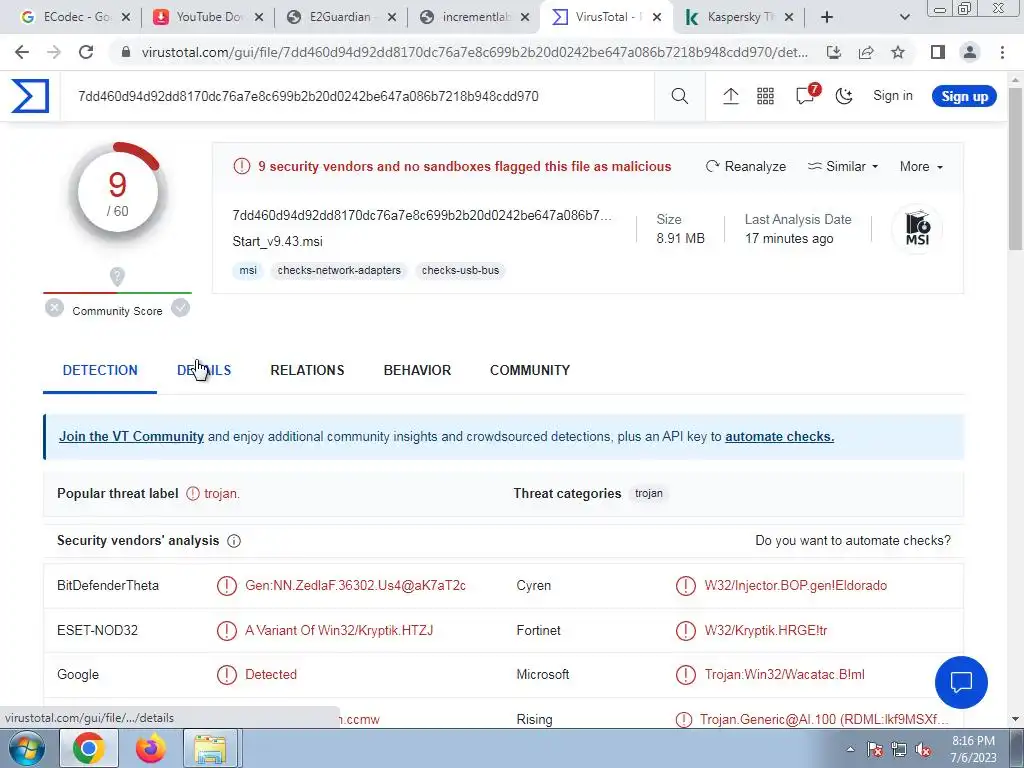Switch to the DETAILS tab
Screen dimensions: 1024x768
(204, 370)
